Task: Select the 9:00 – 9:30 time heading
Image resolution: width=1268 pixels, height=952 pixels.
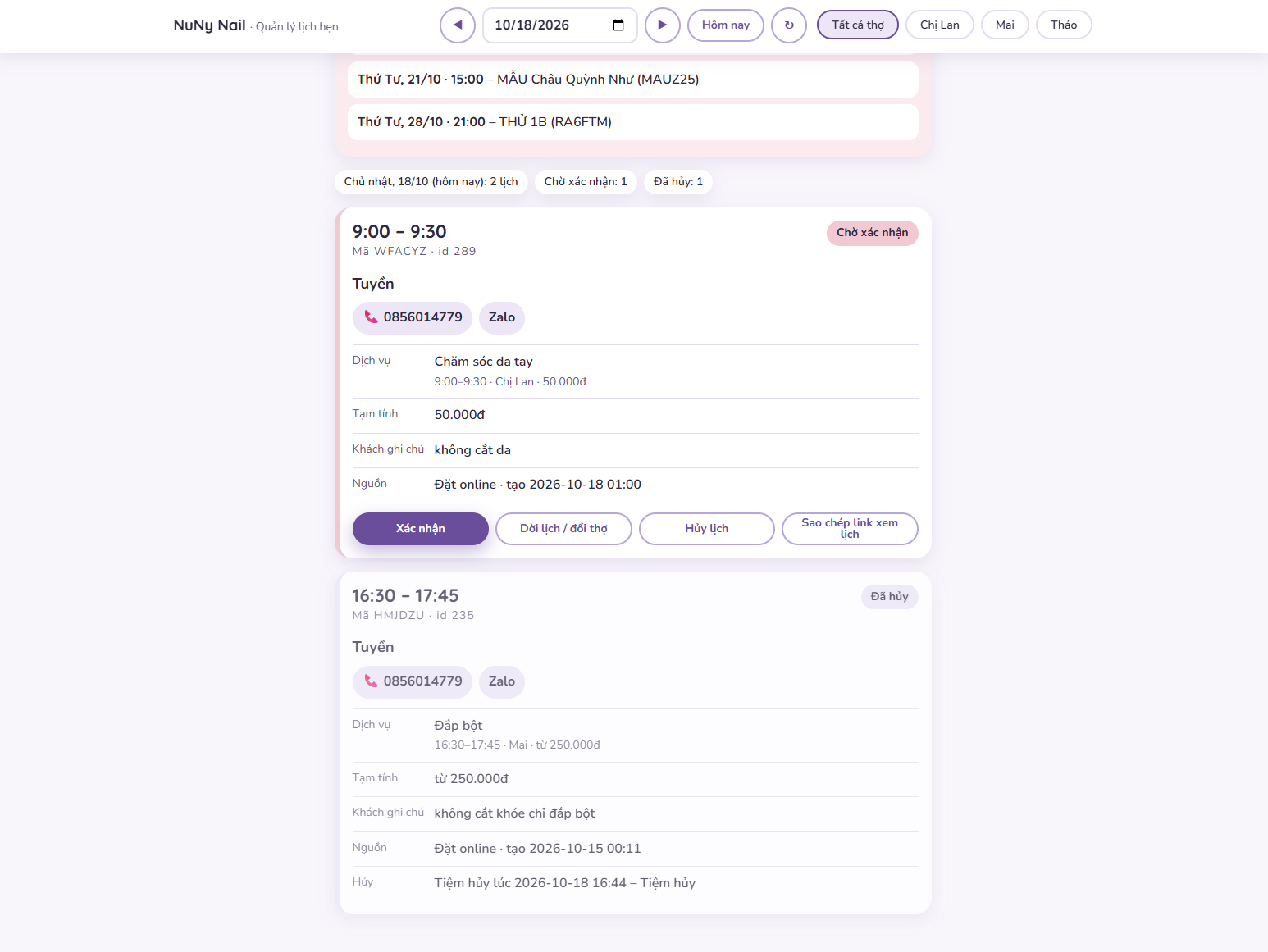Action: (399, 232)
